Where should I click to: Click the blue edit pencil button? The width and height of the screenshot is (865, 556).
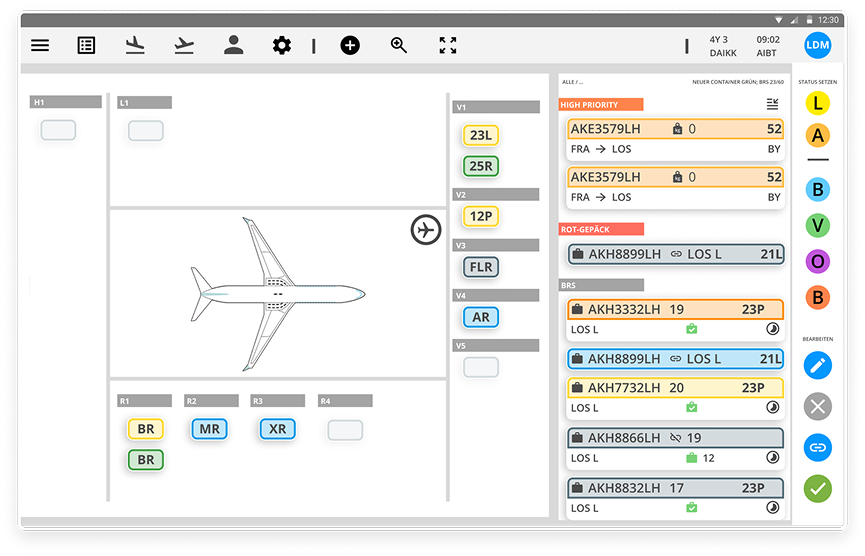(x=818, y=365)
